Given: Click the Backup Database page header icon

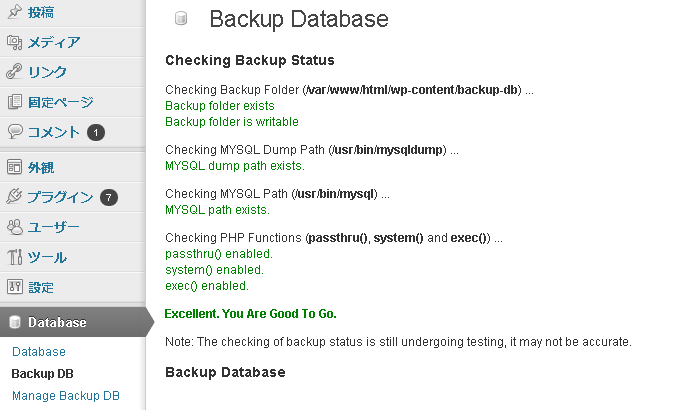Looking at the screenshot, I should pyautogui.click(x=181, y=19).
